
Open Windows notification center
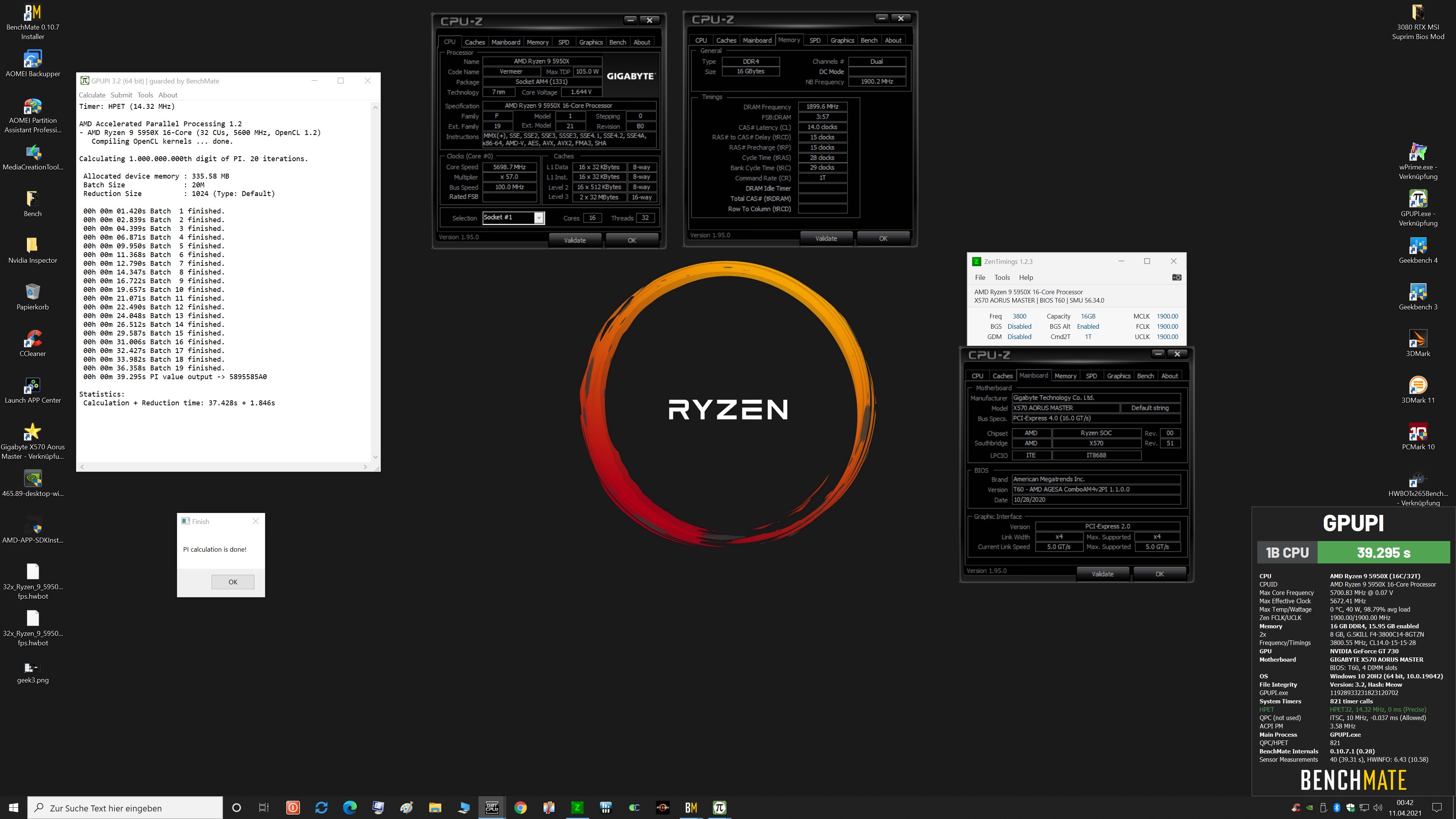pos(1437,808)
